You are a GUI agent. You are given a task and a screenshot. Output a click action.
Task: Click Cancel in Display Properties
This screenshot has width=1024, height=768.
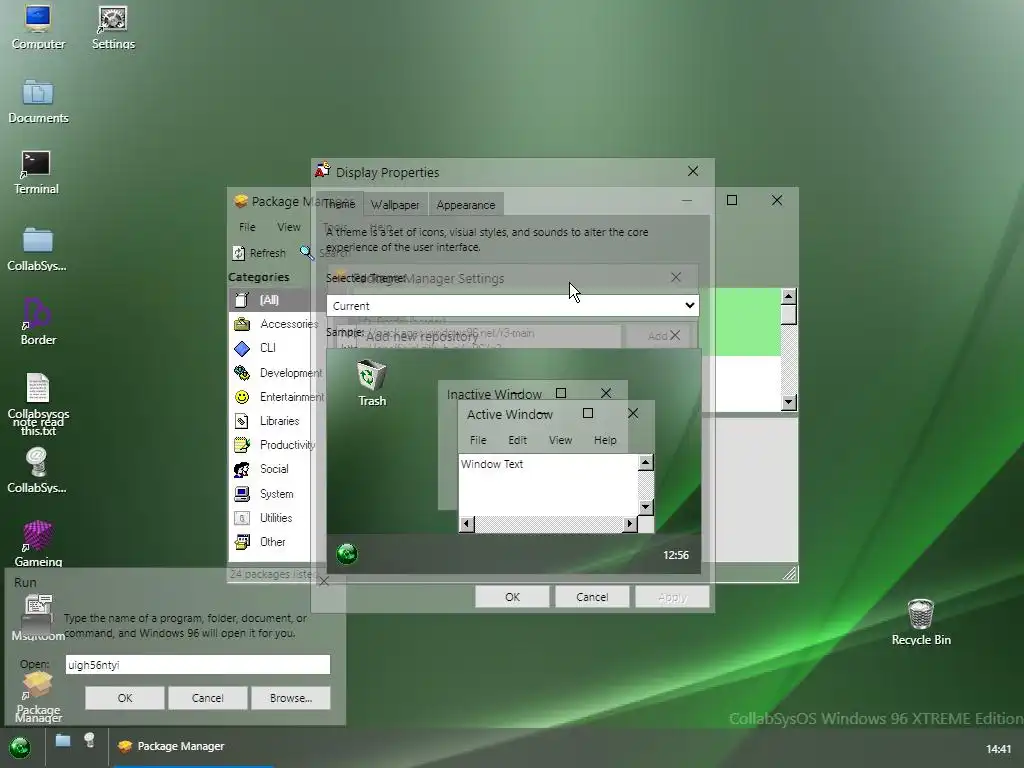(x=592, y=597)
